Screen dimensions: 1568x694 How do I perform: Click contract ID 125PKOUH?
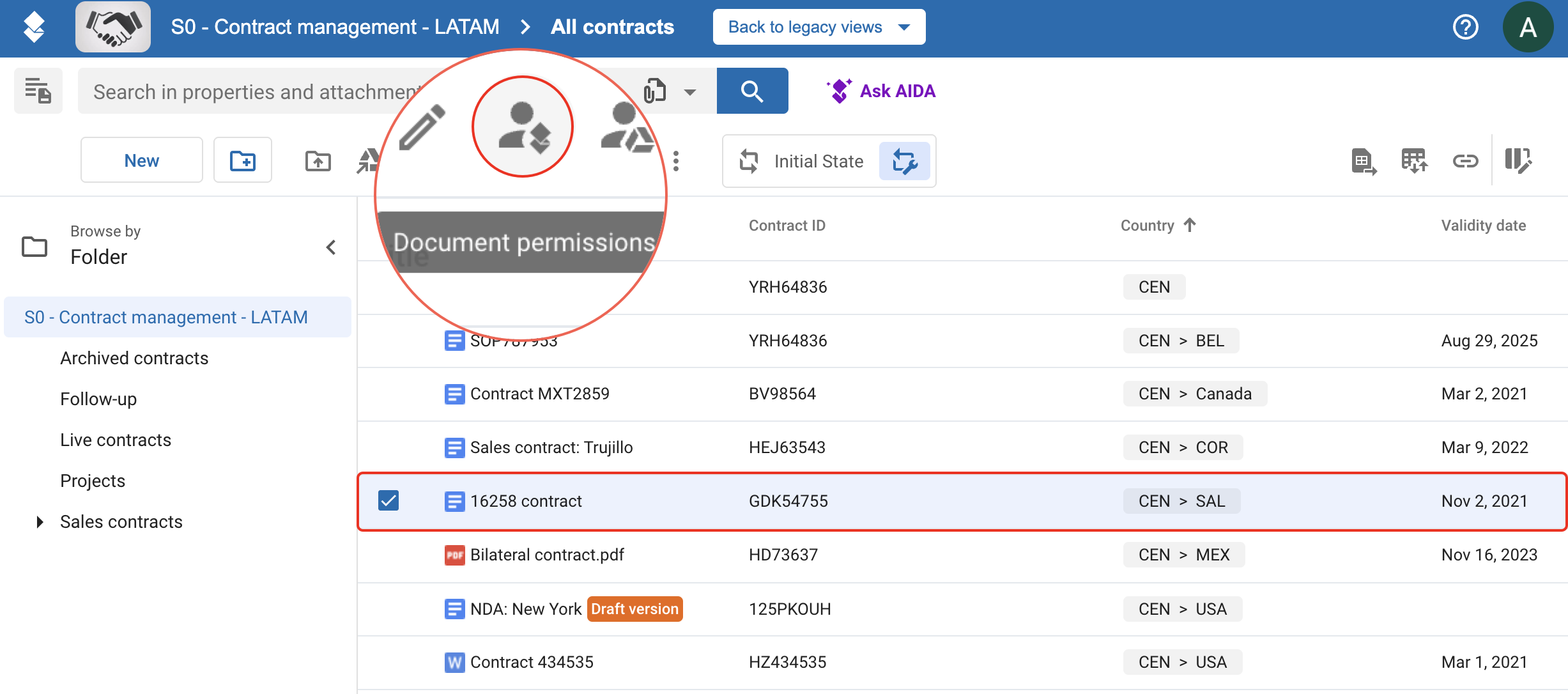[x=790, y=609]
